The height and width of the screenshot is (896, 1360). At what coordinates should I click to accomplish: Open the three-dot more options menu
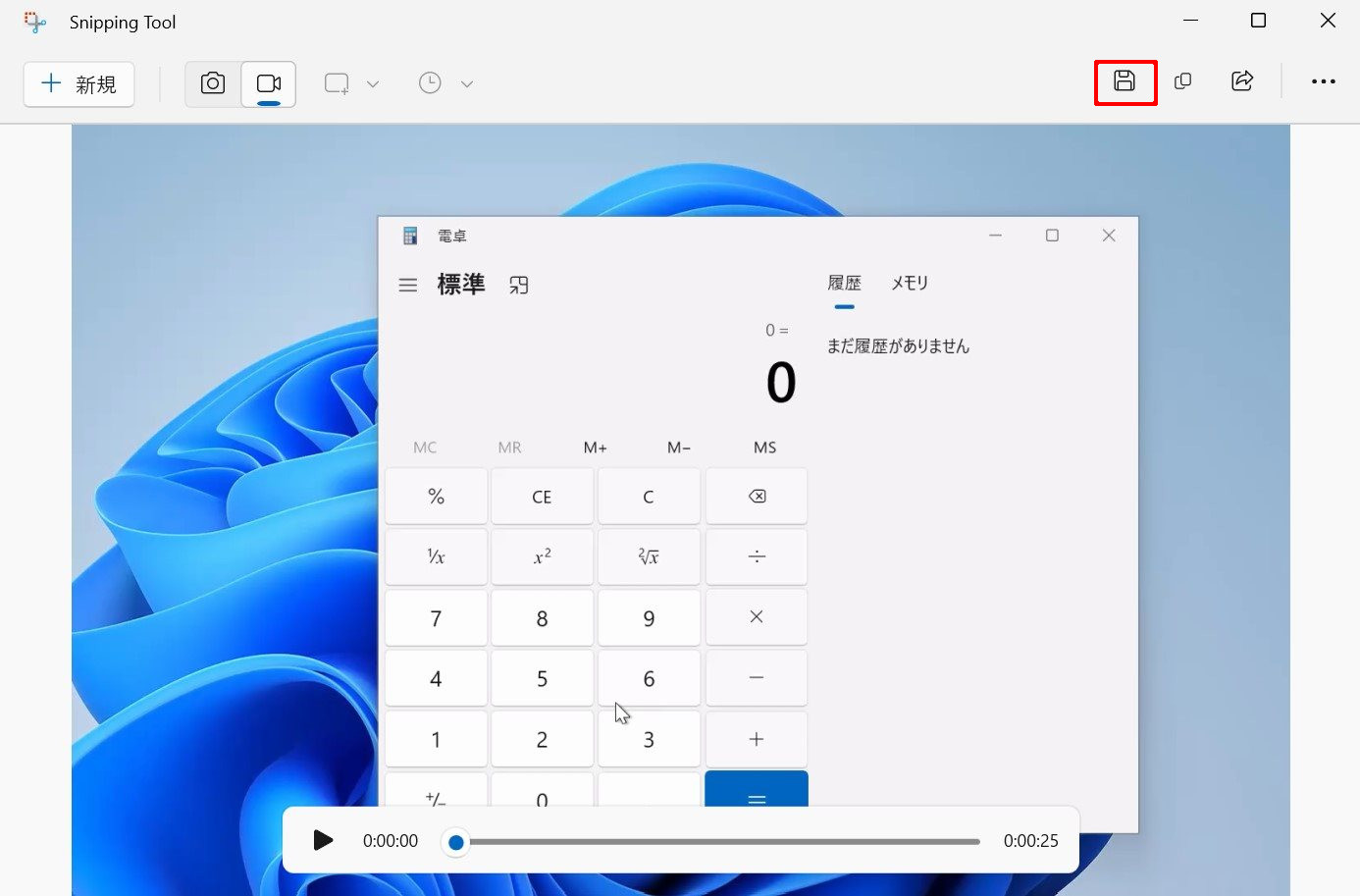[1323, 81]
